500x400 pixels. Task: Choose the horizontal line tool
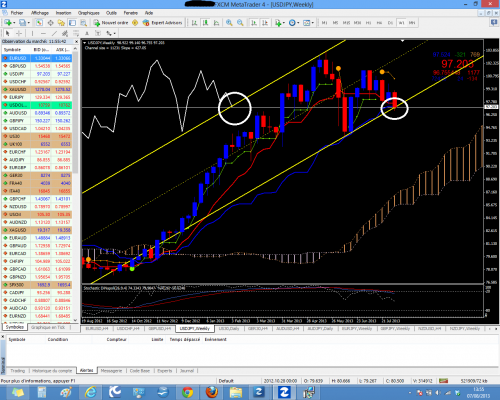43,33
